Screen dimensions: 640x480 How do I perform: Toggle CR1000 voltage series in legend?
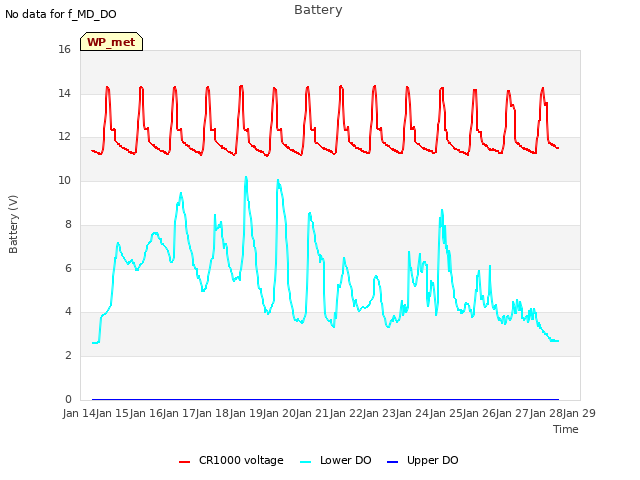click(231, 460)
